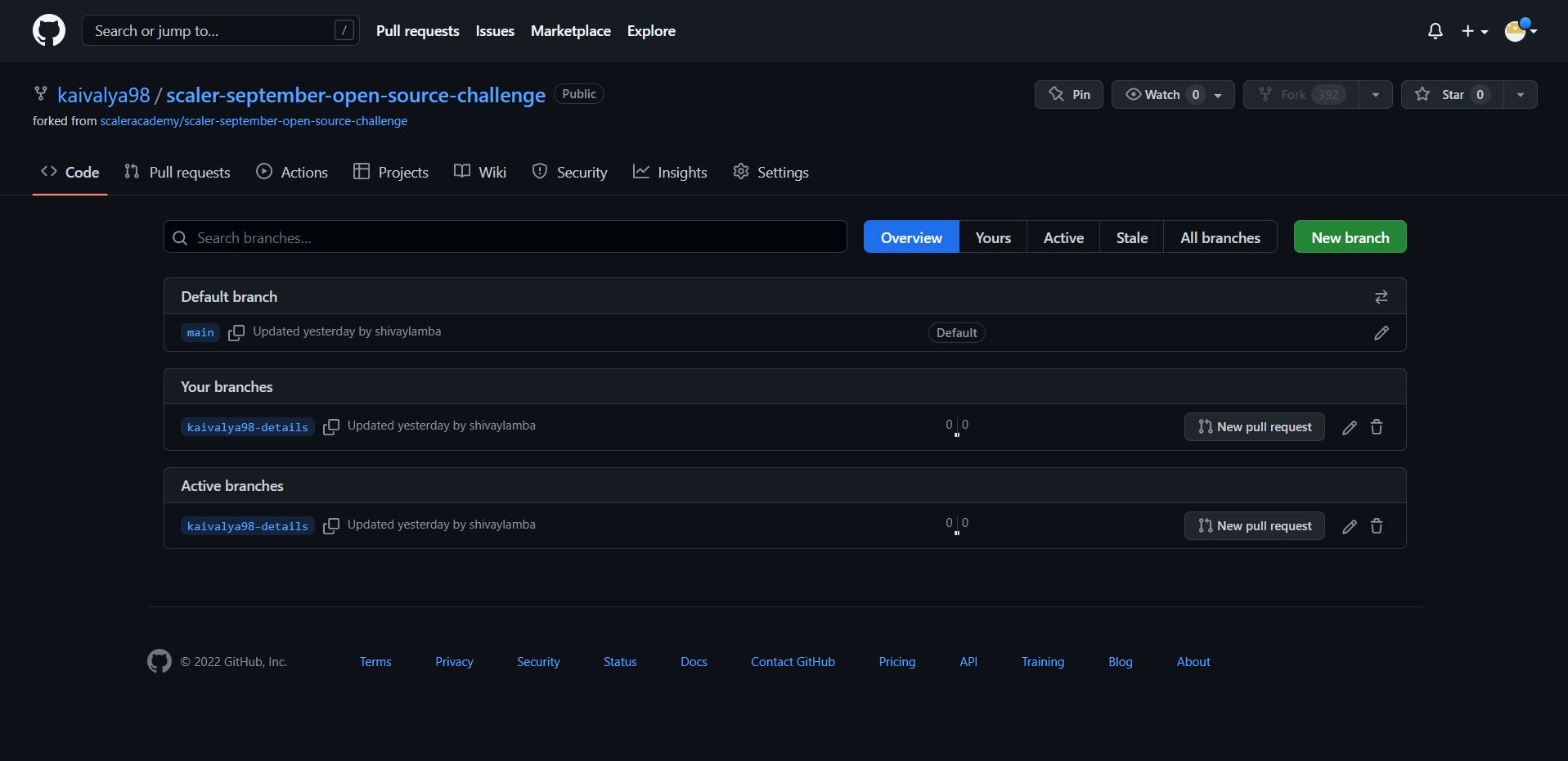Click the footer GitHub logo

(159, 661)
